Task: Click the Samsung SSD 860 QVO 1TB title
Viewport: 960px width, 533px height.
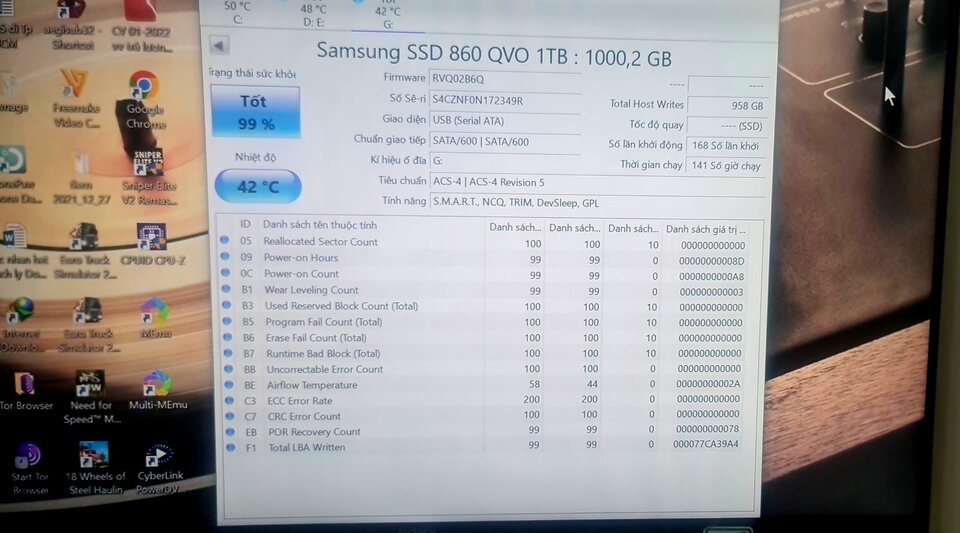Action: click(x=493, y=55)
